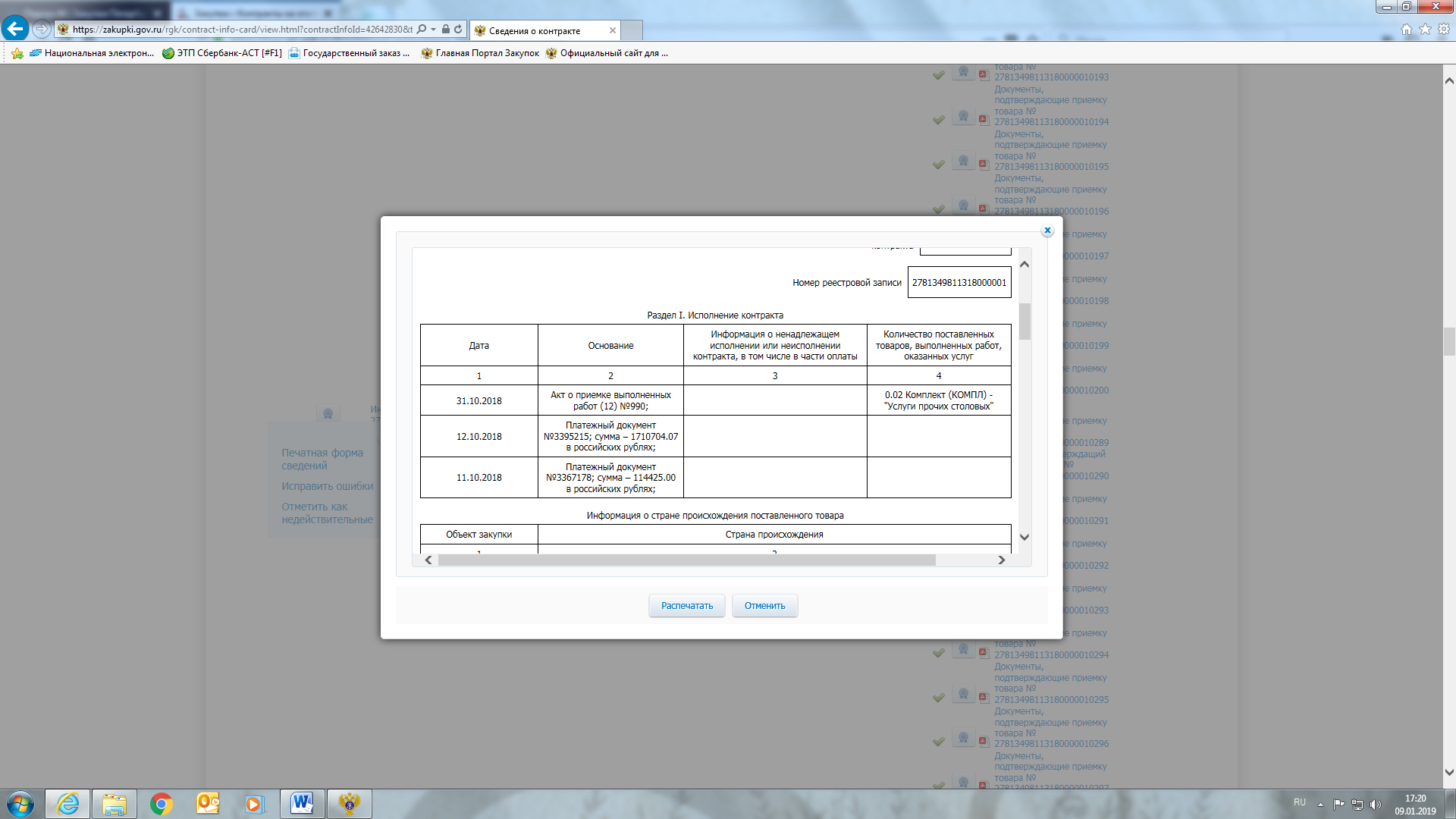
Task: Close the modal dialog with X icon
Action: click(1047, 231)
